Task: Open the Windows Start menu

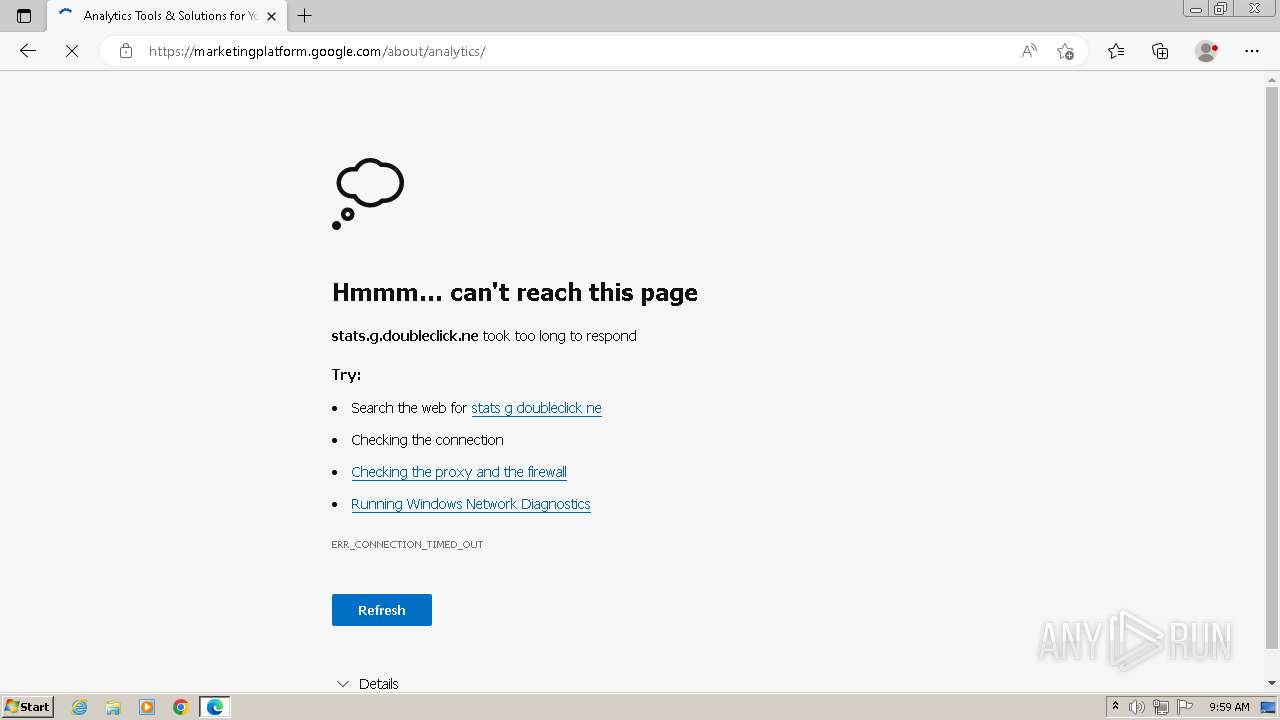Action: [x=27, y=706]
